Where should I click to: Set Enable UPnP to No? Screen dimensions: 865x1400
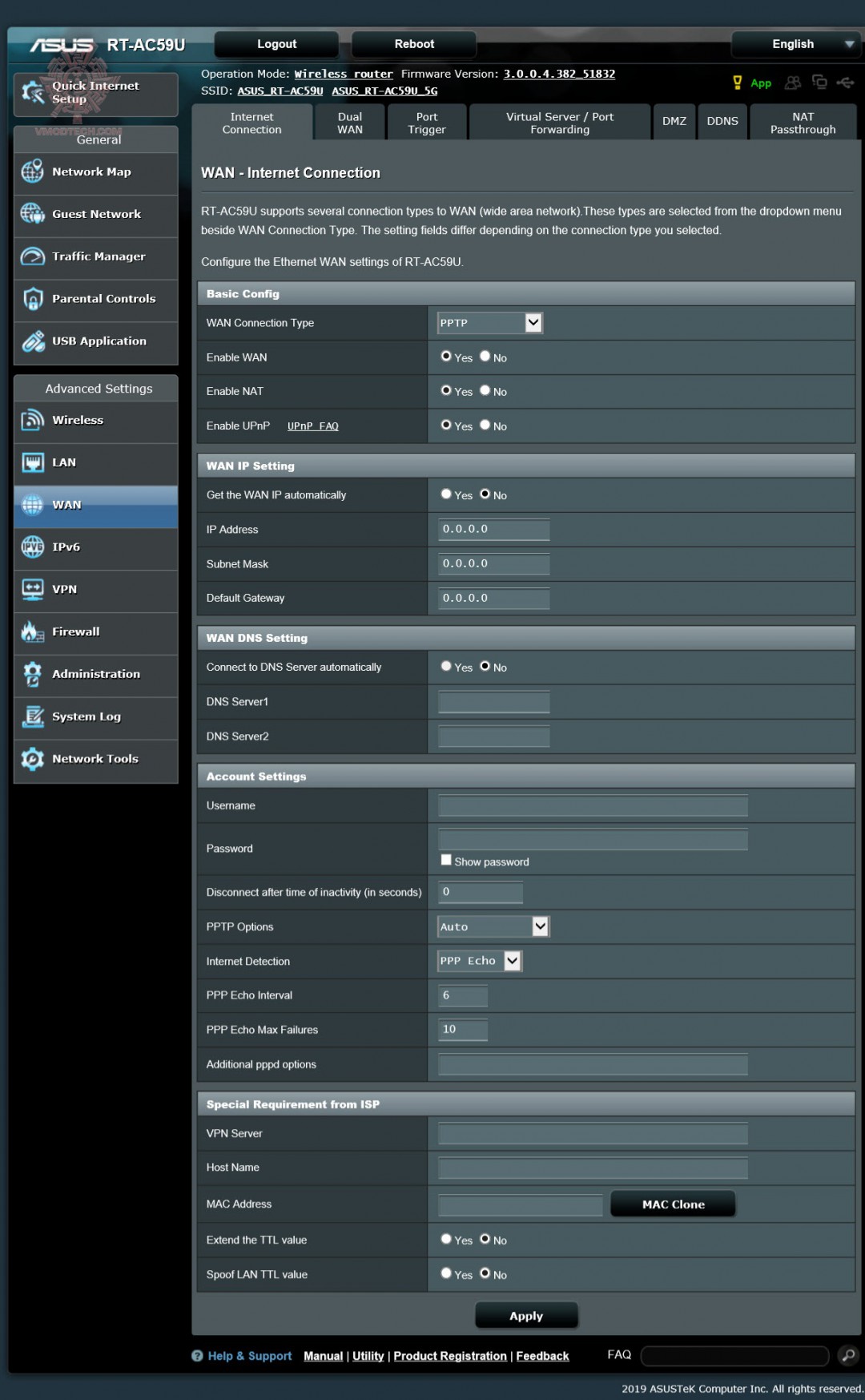485,426
